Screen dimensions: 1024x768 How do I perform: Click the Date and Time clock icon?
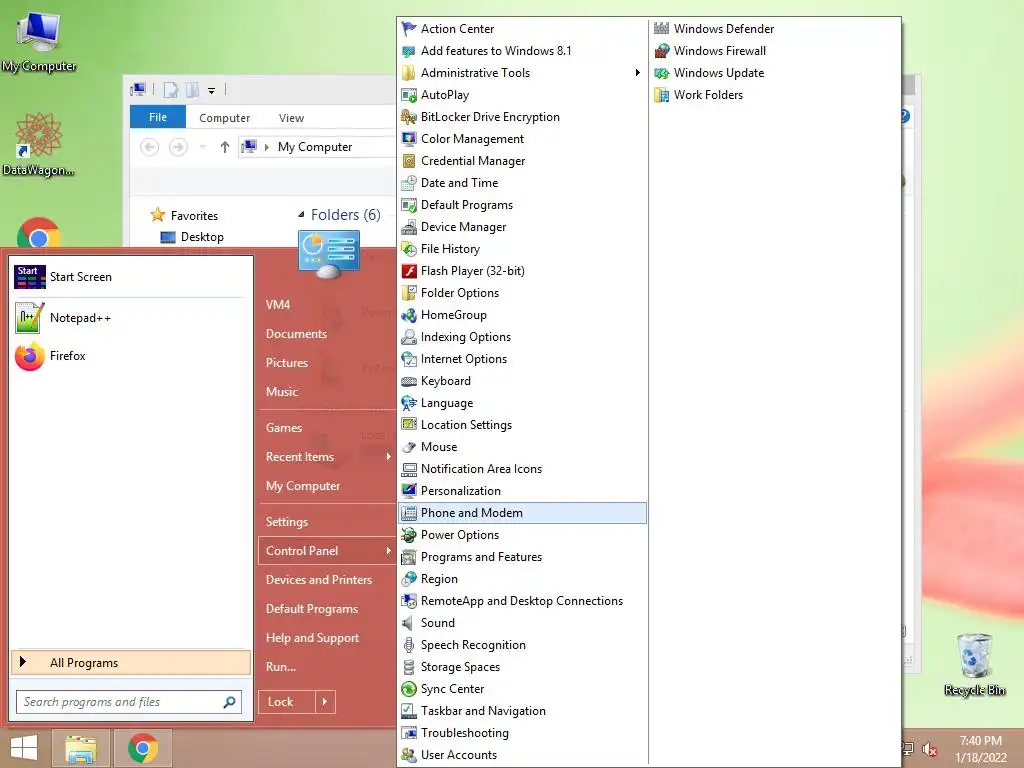tap(409, 183)
